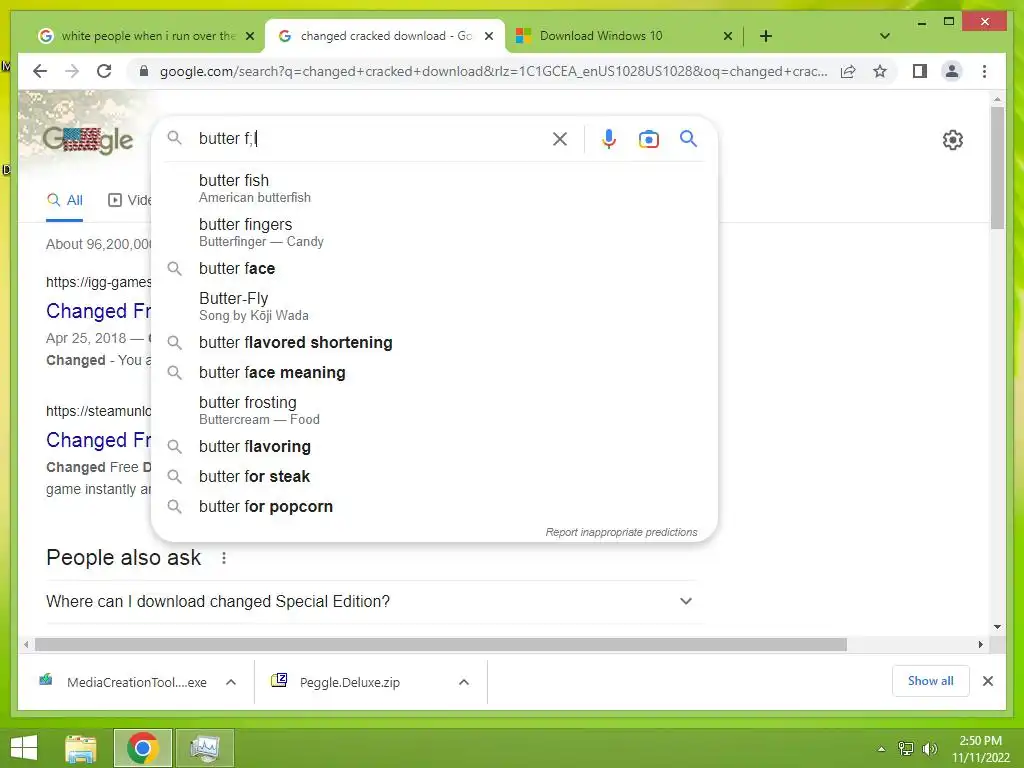Open People also ask options menu
The image size is (1024, 768).
224,558
